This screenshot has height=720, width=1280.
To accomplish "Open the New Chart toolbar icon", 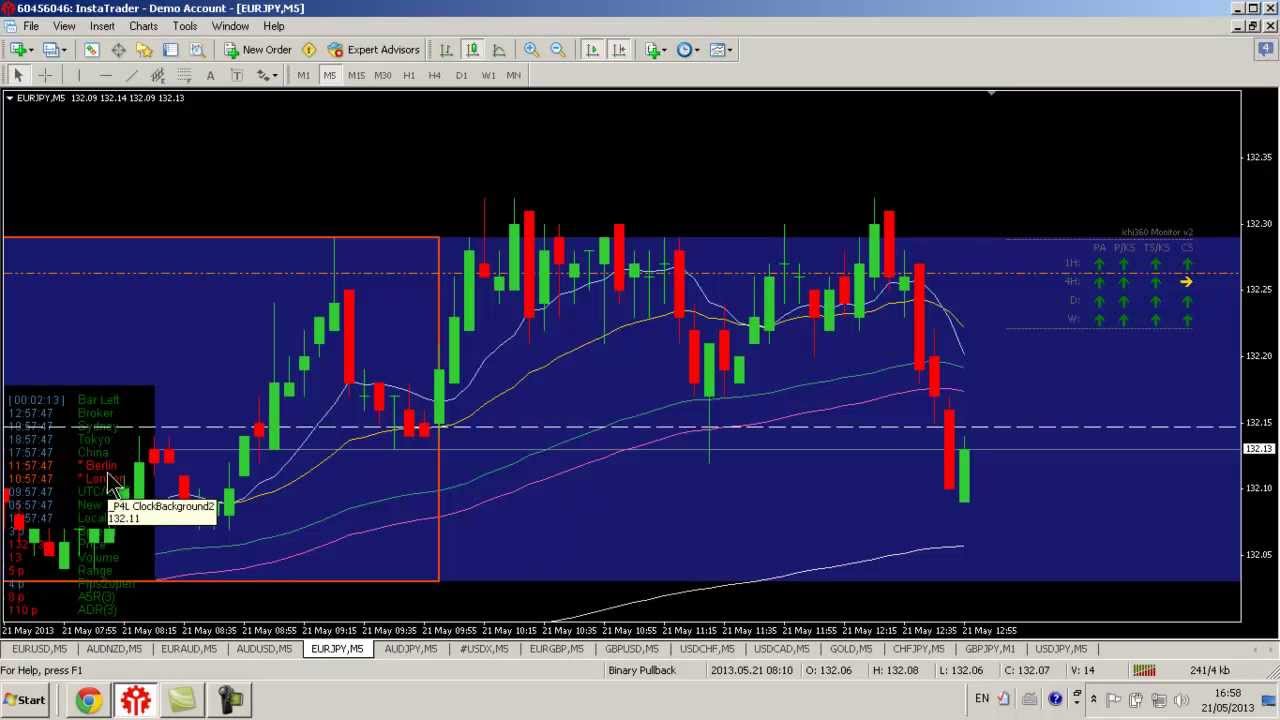I will (18, 49).
